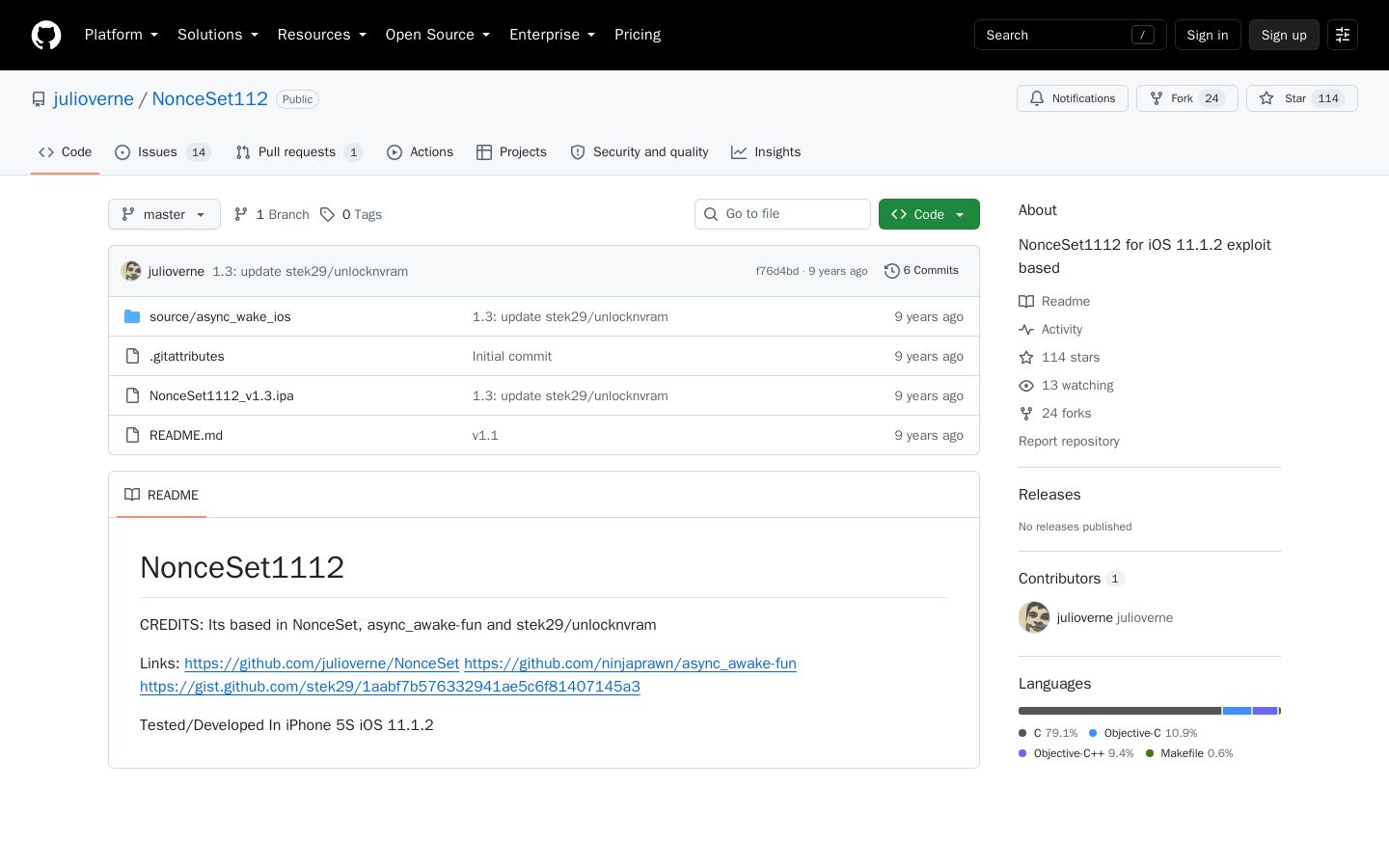Image resolution: width=1389 pixels, height=868 pixels.
Task: Click the book icon next to Readme
Action: (x=1026, y=302)
